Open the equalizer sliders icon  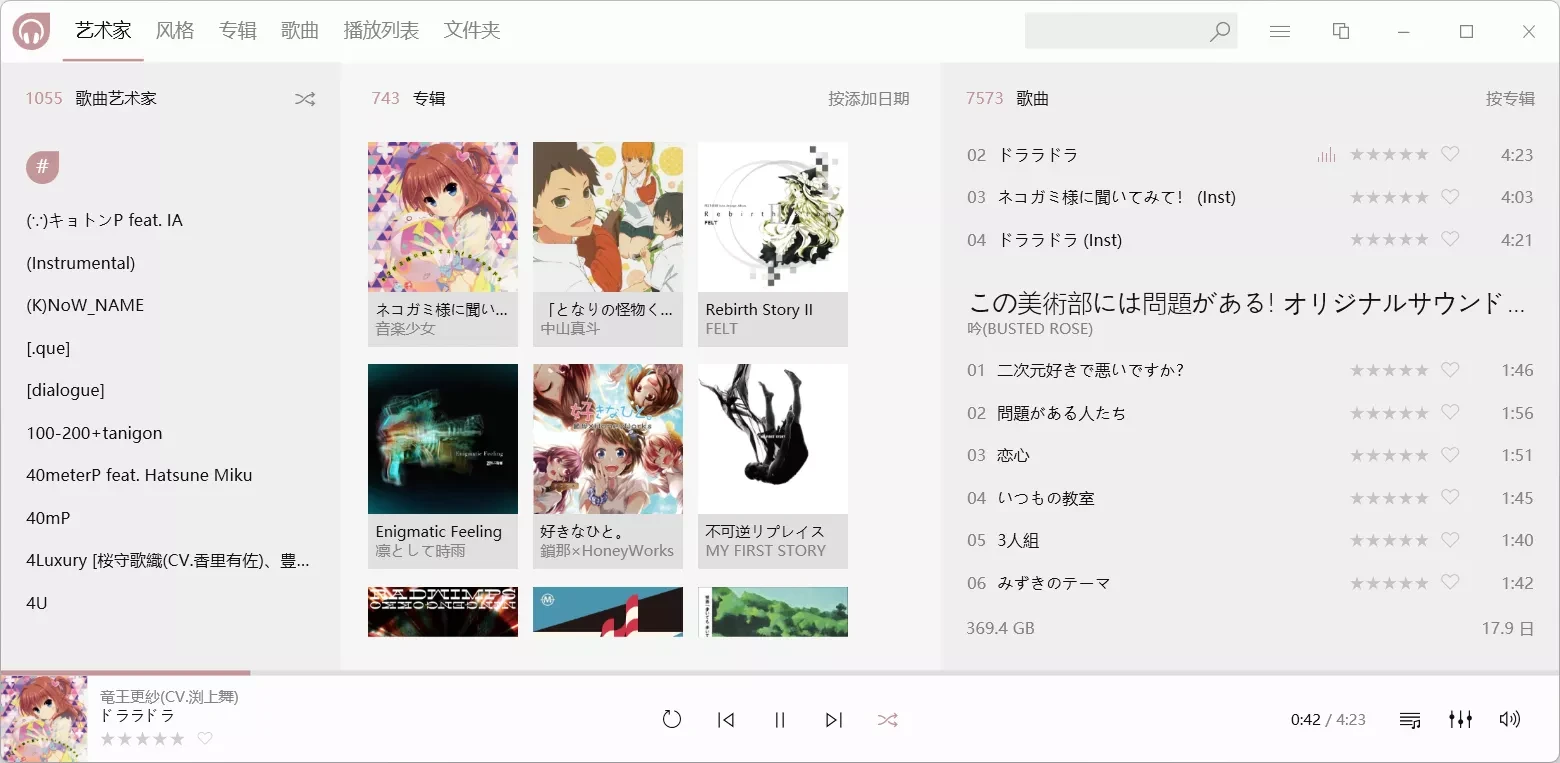tap(1460, 720)
